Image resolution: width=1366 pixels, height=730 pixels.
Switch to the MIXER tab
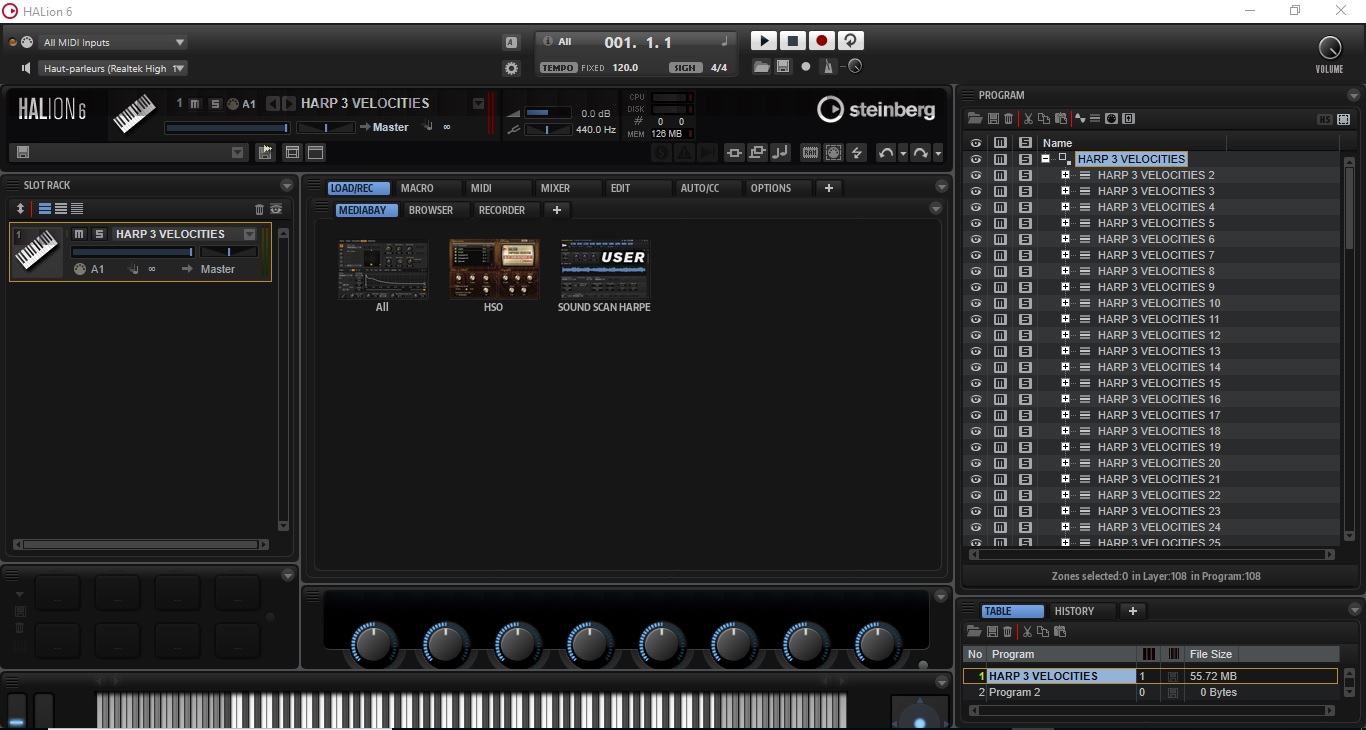[x=555, y=188]
